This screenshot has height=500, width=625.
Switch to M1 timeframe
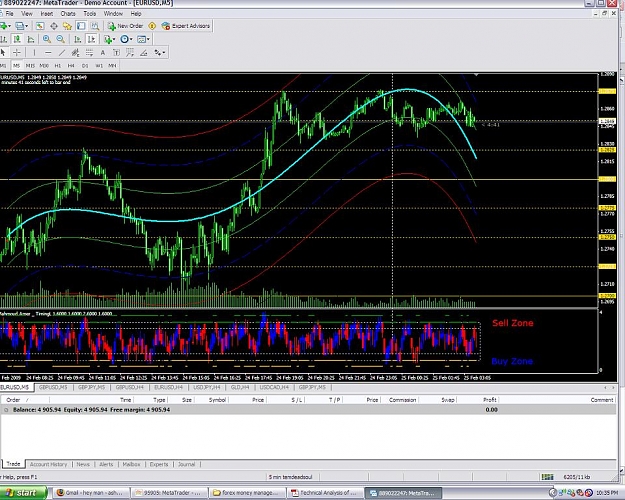[x=3, y=66]
